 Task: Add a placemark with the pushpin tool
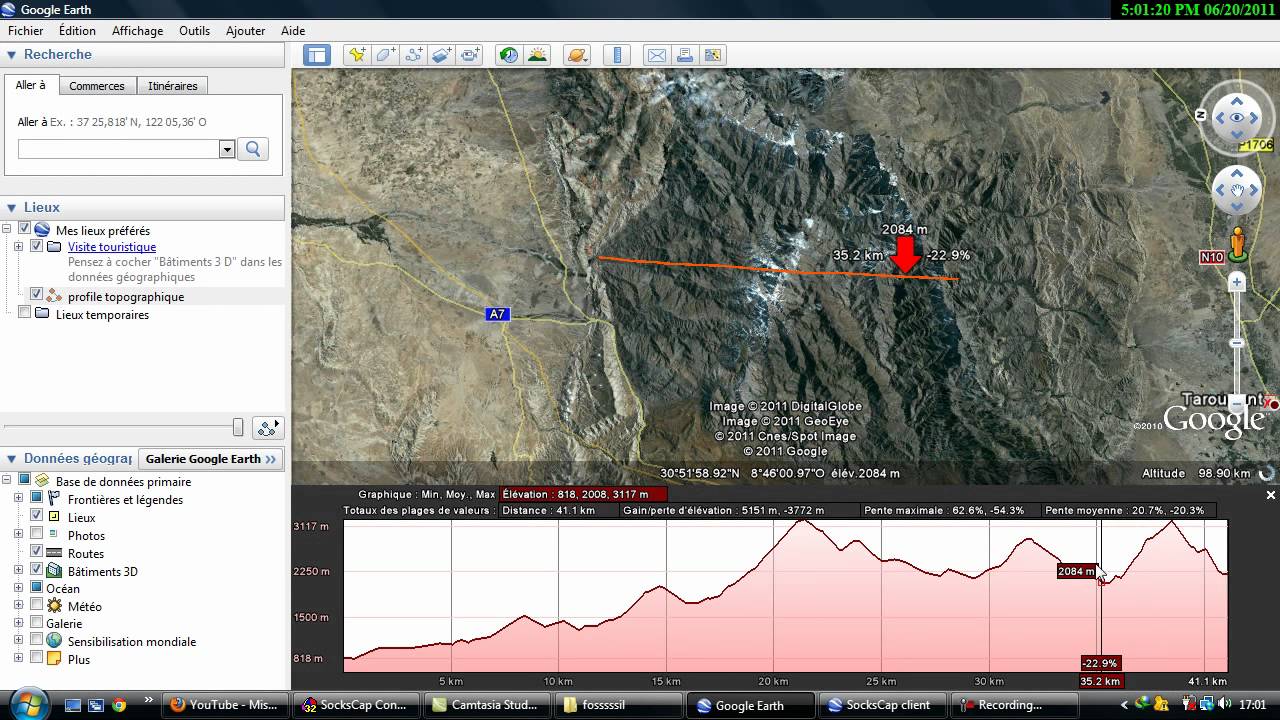tap(356, 55)
